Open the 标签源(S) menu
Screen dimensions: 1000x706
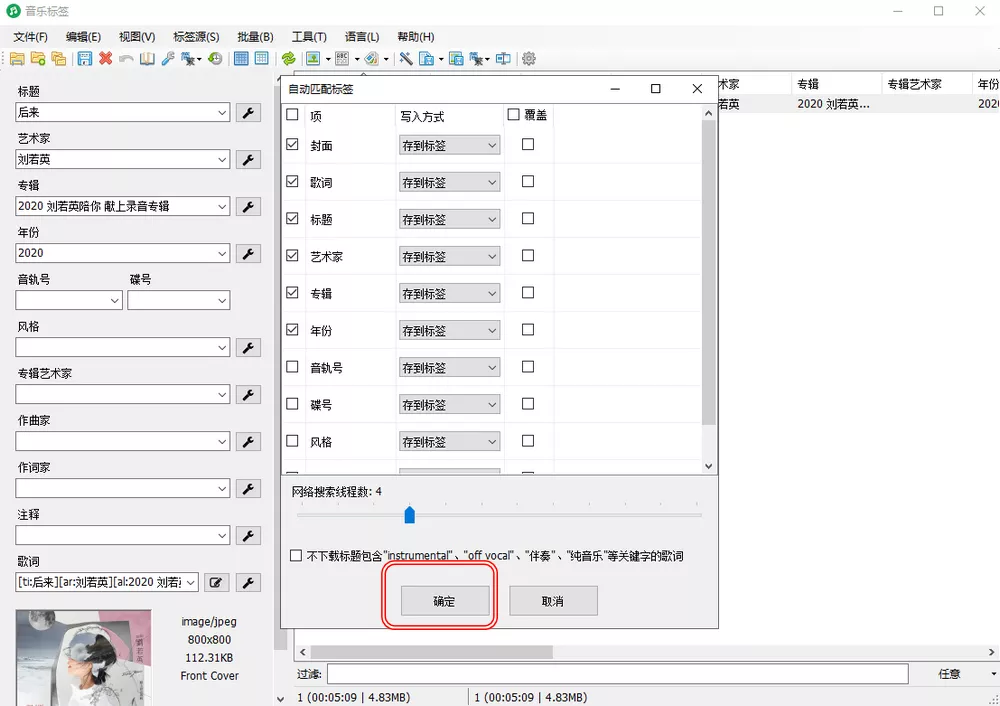click(196, 37)
